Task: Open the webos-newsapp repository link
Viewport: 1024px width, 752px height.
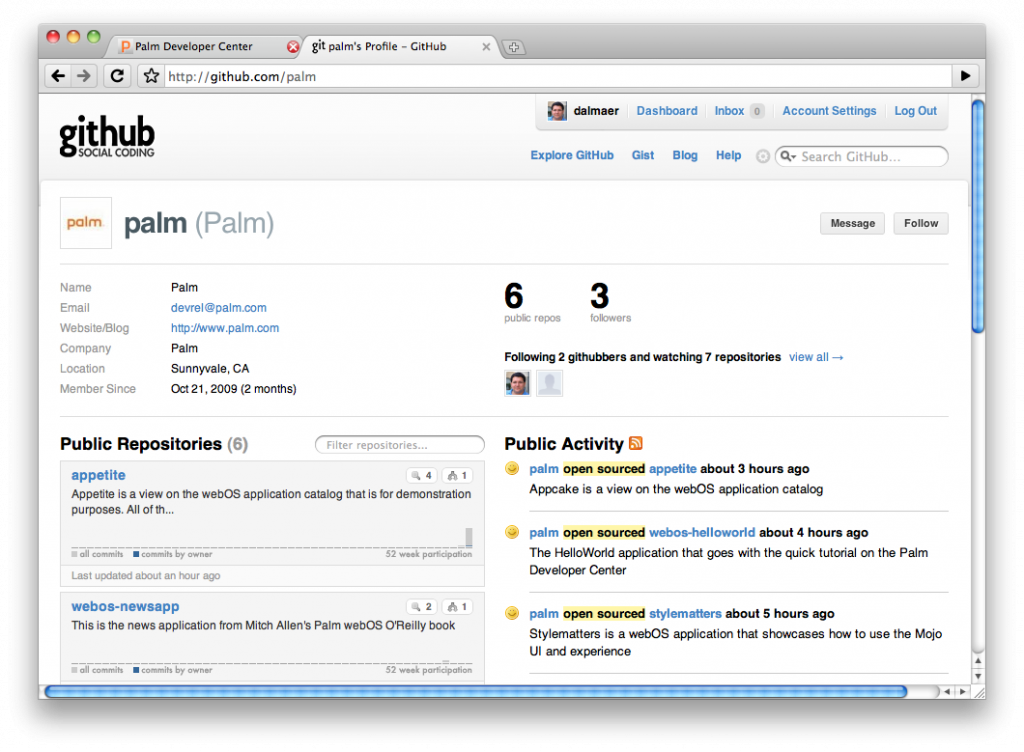Action: tap(125, 606)
